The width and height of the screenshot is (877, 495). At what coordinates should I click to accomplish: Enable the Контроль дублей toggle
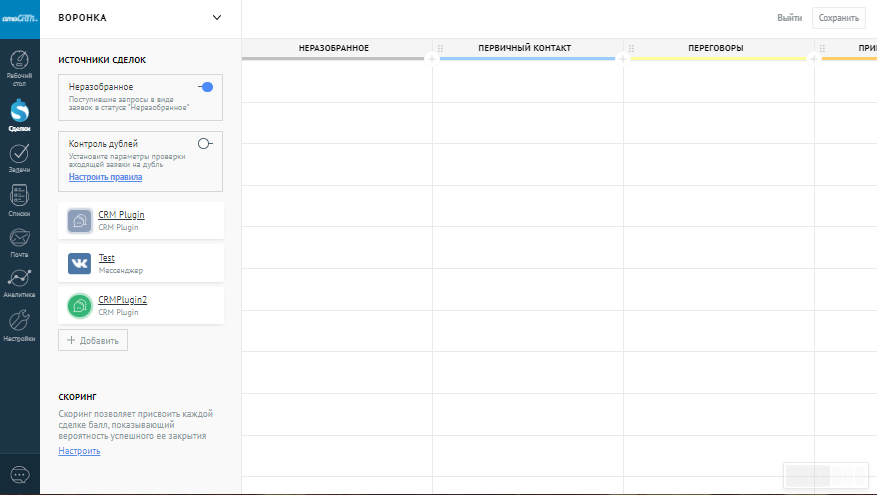pyautogui.click(x=205, y=144)
